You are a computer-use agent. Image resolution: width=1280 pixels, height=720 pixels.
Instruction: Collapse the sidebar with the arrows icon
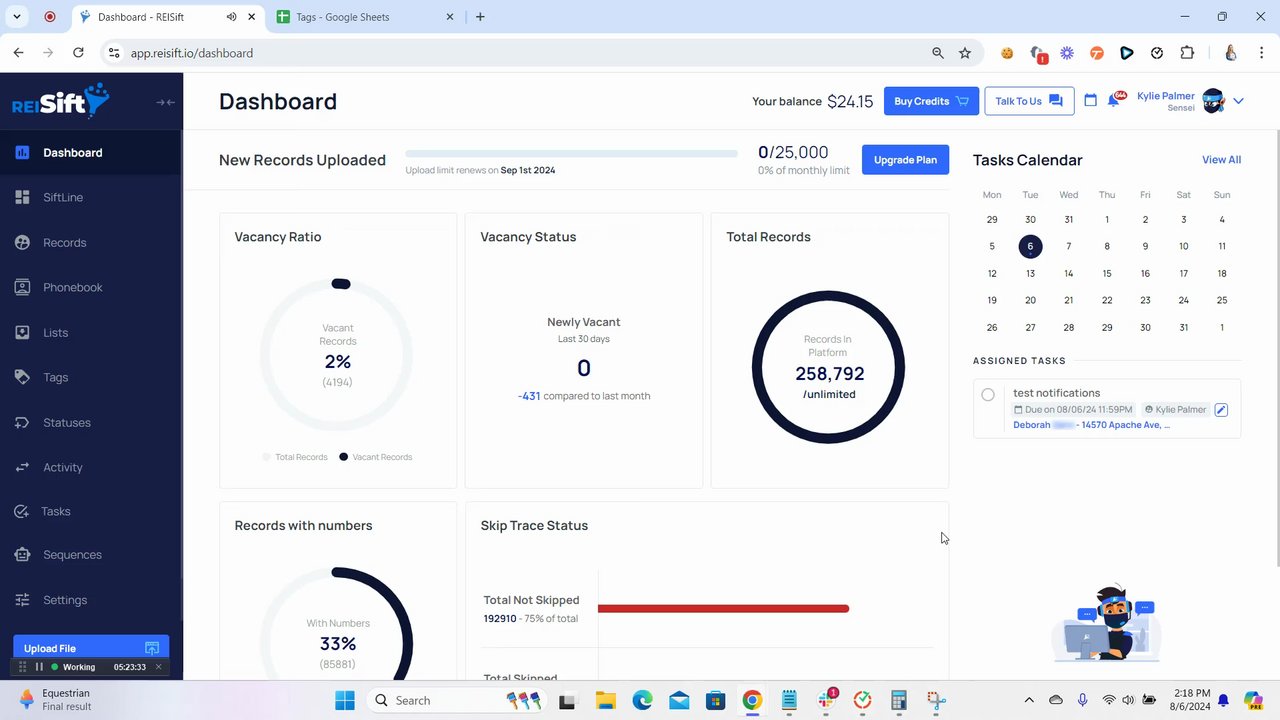[166, 102]
